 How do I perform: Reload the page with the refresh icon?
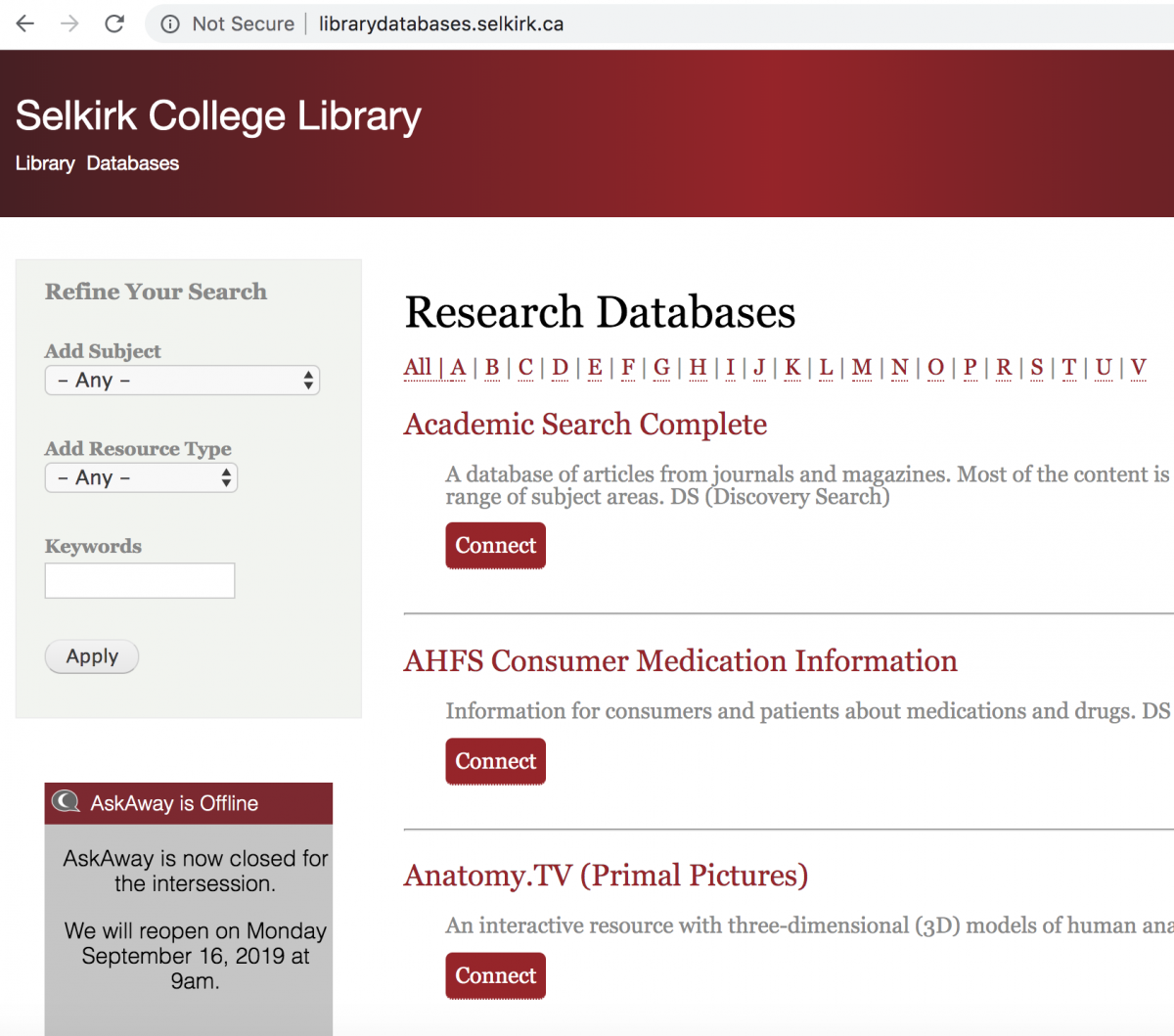[114, 23]
